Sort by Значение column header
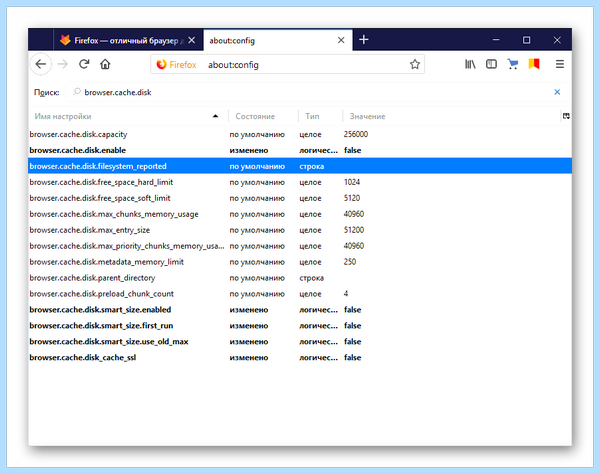 click(452, 116)
